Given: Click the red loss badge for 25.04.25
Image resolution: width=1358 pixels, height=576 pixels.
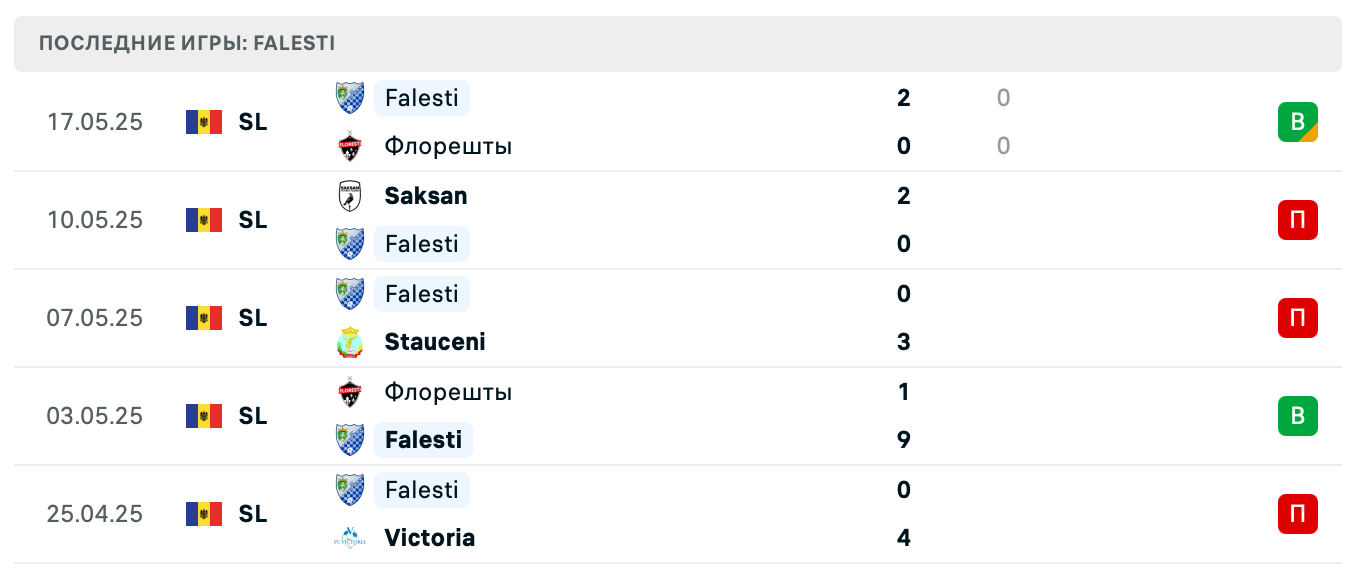Looking at the screenshot, I should pos(1297,514).
